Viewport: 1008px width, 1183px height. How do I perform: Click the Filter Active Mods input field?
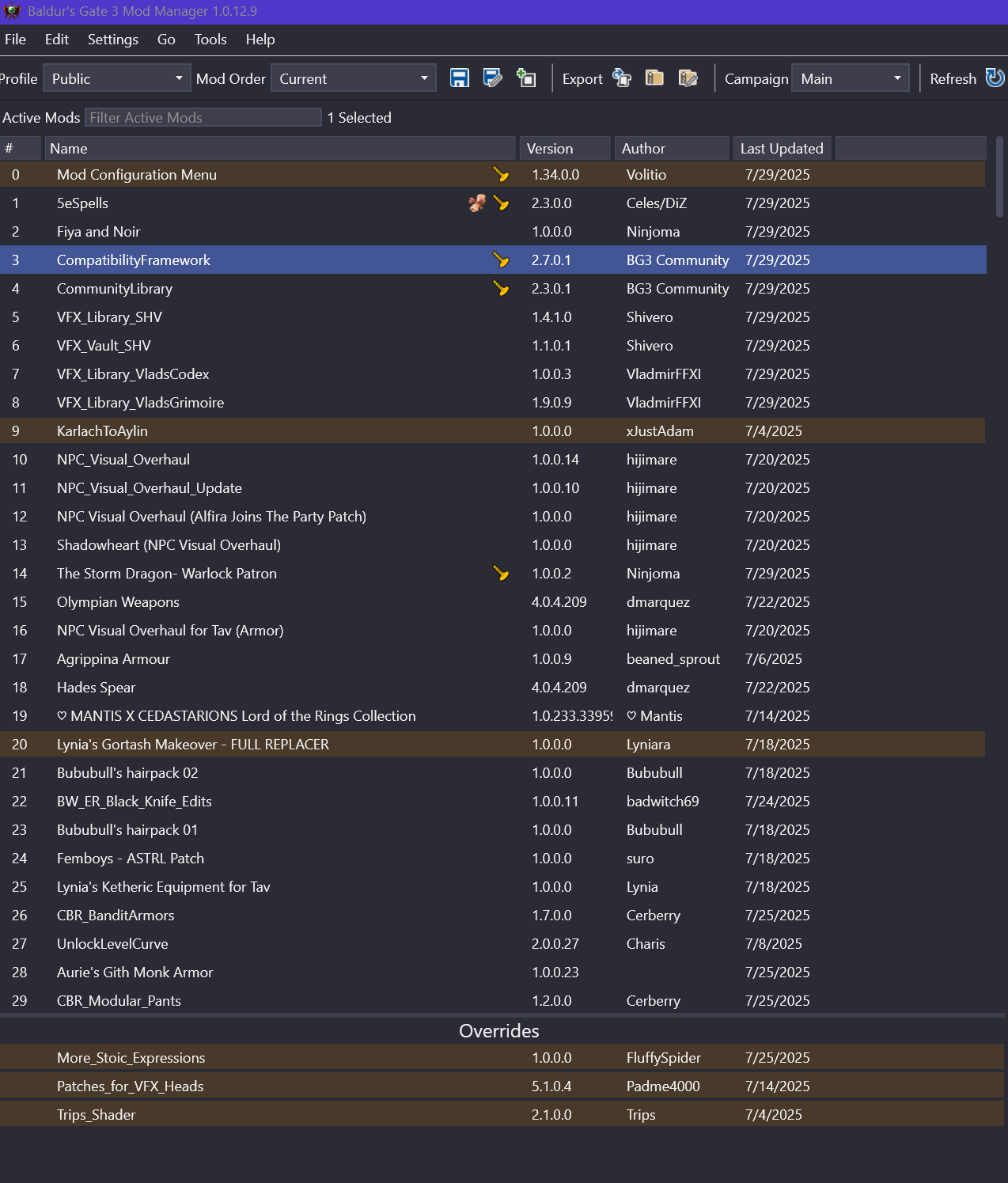click(x=203, y=117)
